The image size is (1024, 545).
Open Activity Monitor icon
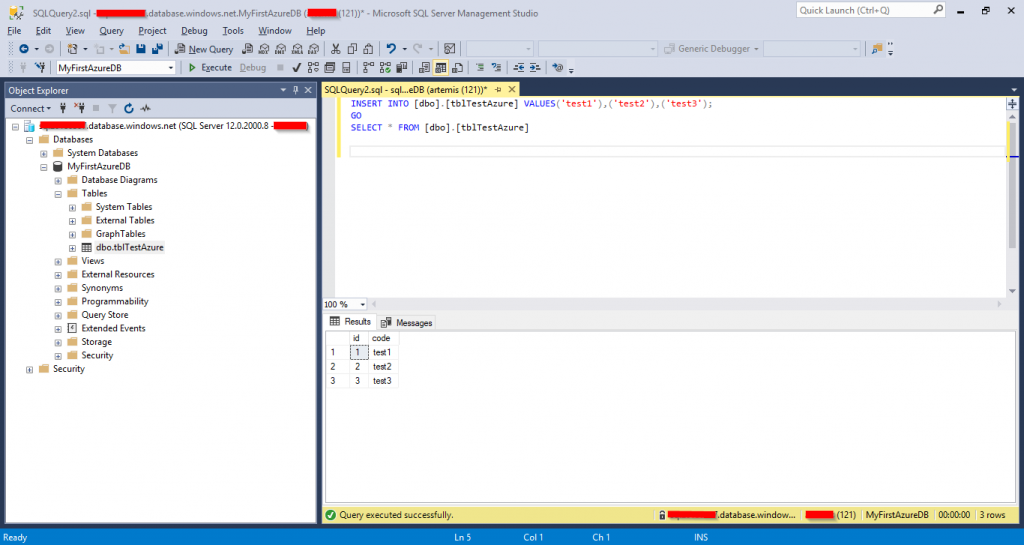pos(449,49)
